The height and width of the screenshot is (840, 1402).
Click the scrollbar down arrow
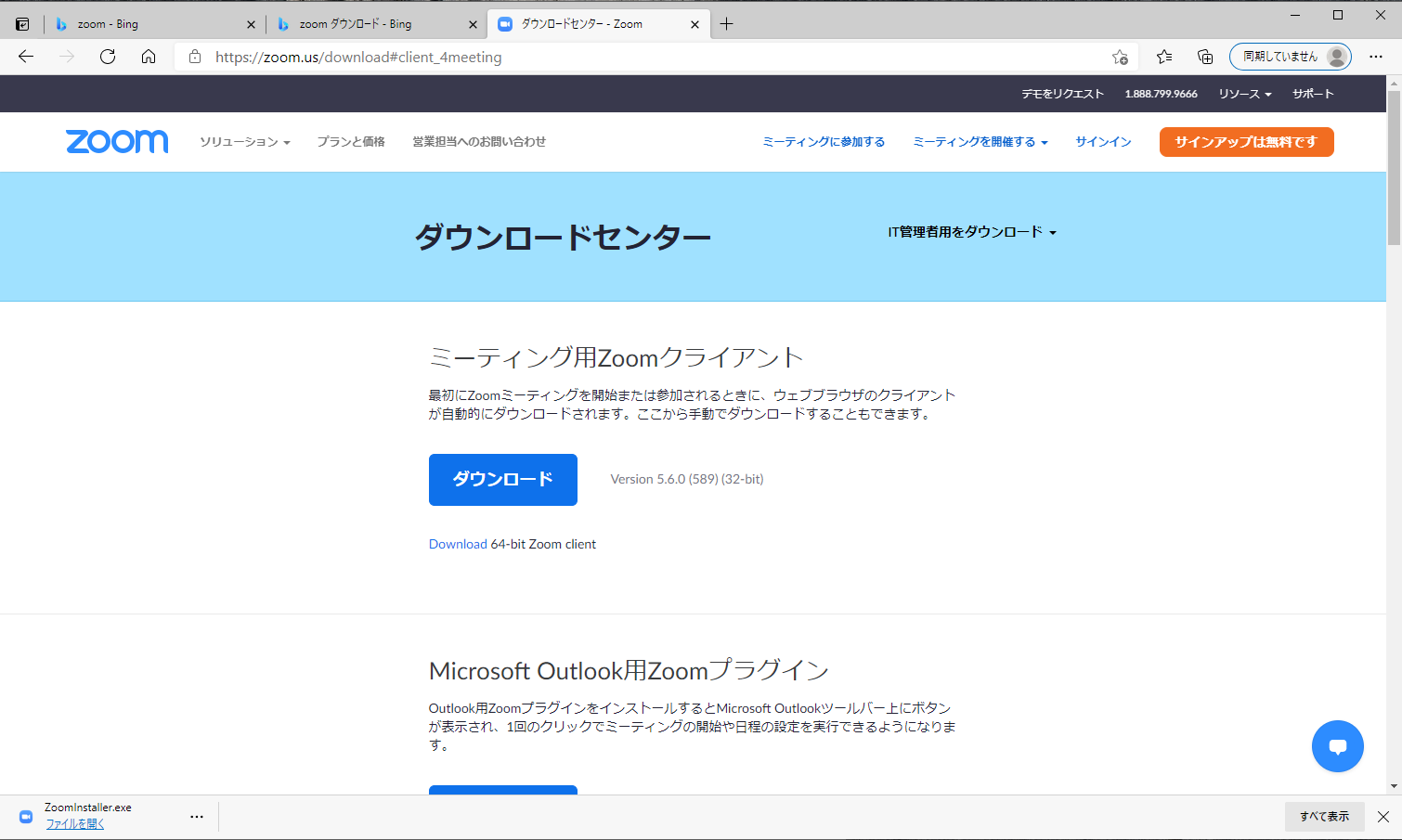1394,786
